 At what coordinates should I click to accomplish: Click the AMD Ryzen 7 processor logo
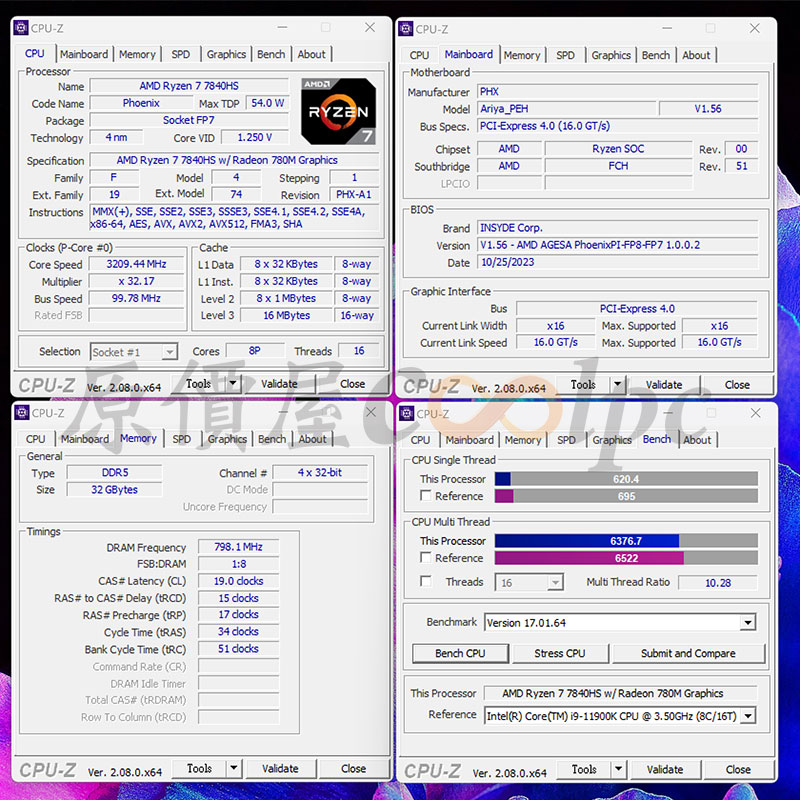click(x=338, y=111)
